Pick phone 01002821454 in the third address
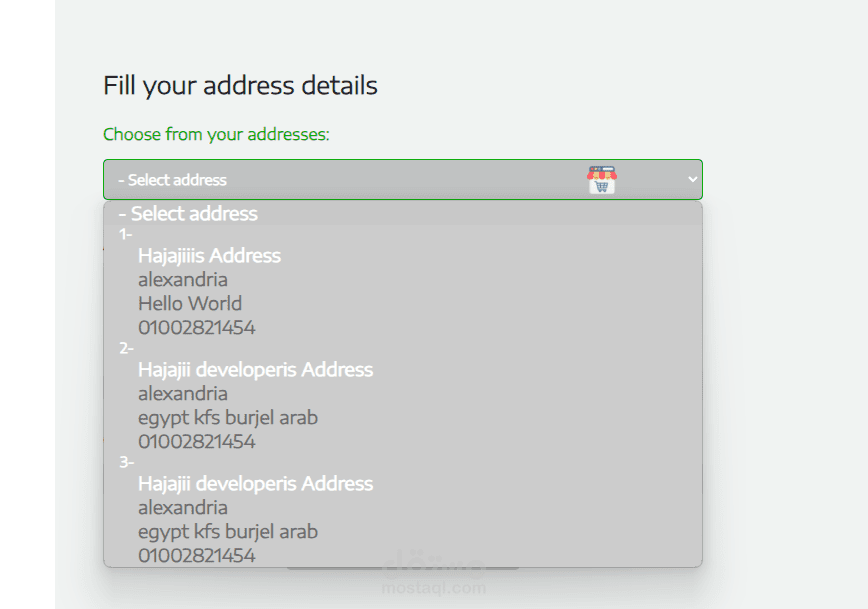The height and width of the screenshot is (609, 868). click(x=197, y=555)
